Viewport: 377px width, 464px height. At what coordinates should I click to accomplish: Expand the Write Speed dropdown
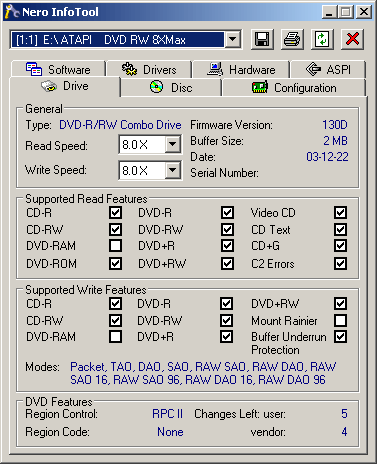(173, 170)
